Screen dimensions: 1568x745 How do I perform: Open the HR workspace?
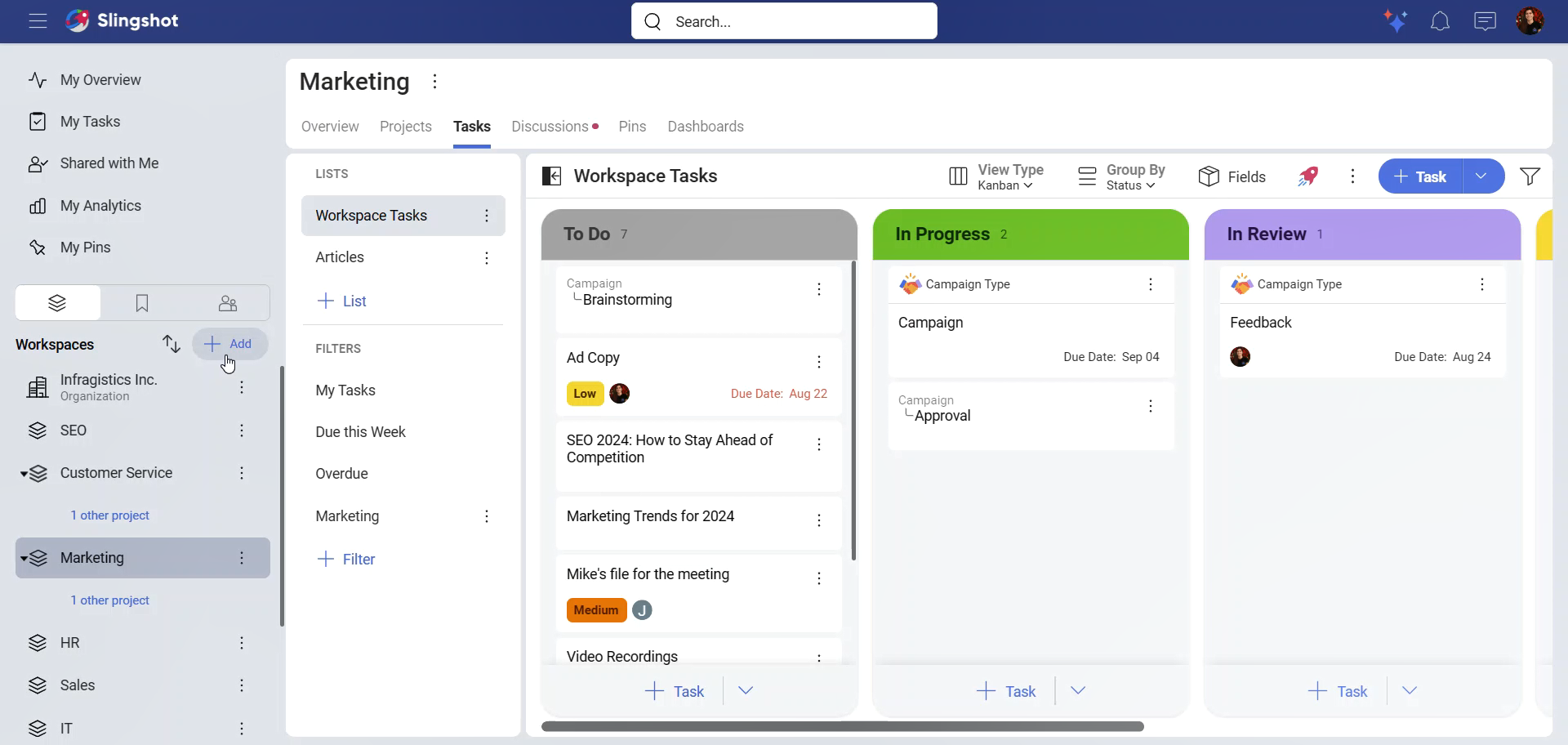(69, 643)
